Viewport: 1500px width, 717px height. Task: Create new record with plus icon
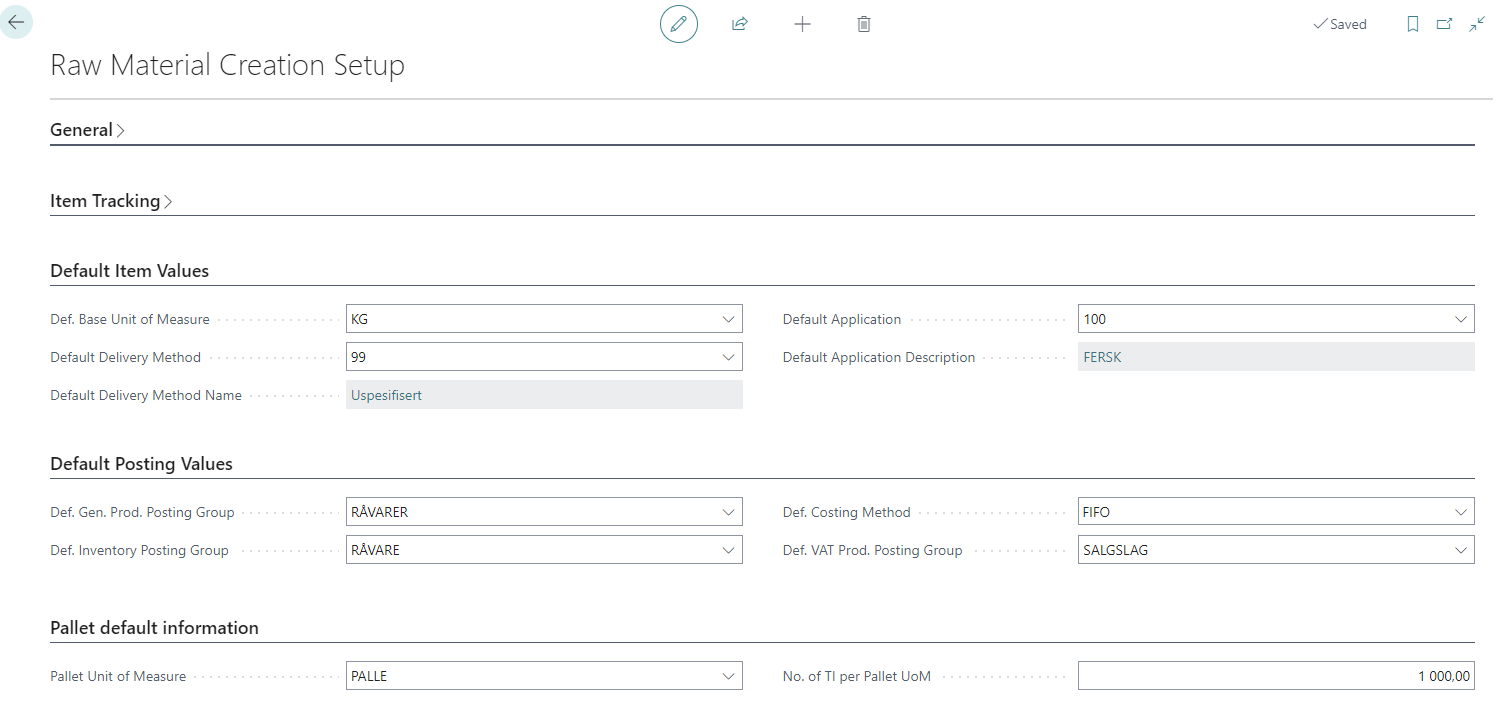coord(802,24)
